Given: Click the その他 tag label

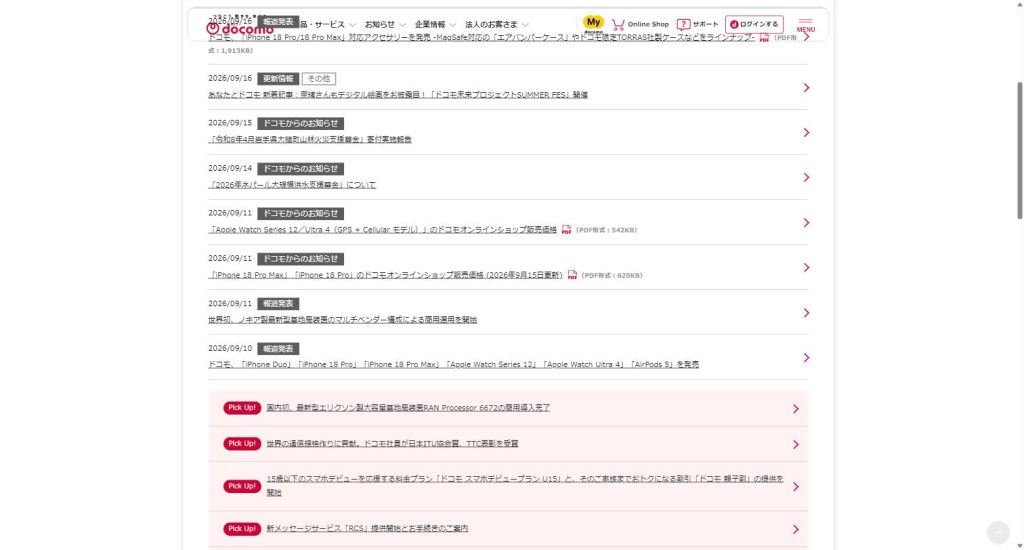Looking at the screenshot, I should [319, 79].
